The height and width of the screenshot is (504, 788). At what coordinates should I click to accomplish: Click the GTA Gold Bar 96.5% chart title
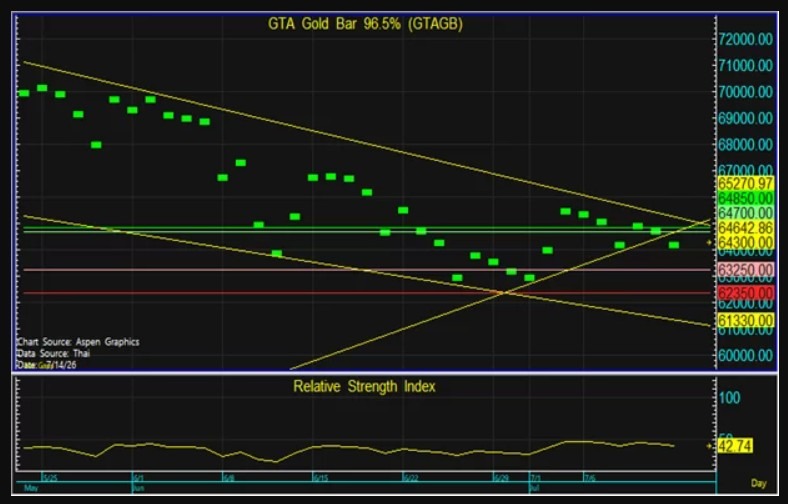[365, 24]
